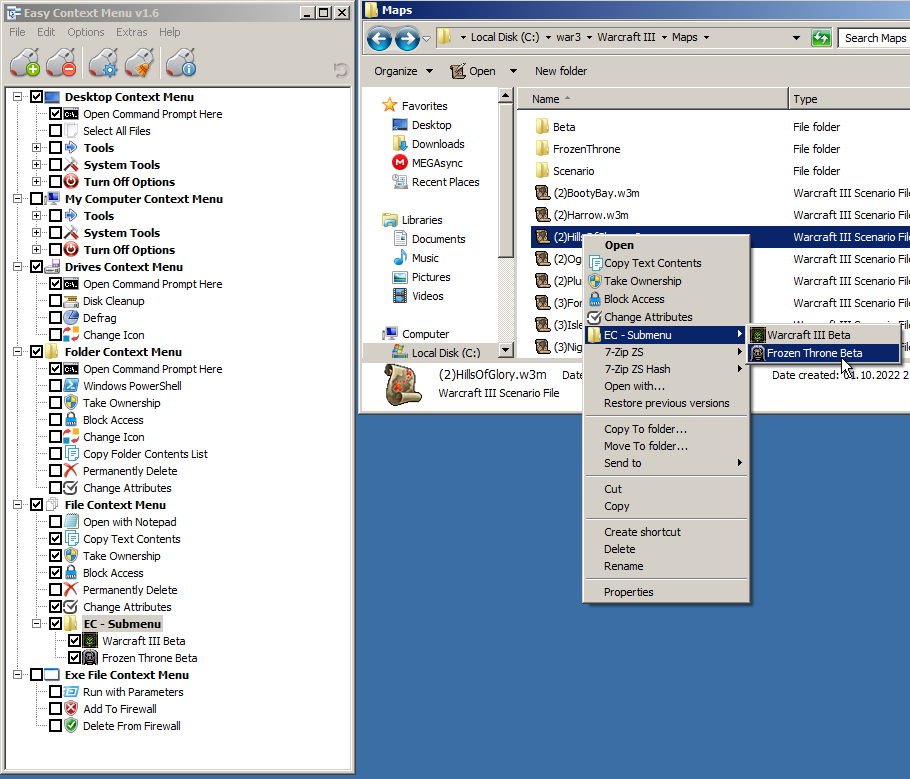
Task: Click the Scenario folder icon in file list
Action: [x=543, y=171]
